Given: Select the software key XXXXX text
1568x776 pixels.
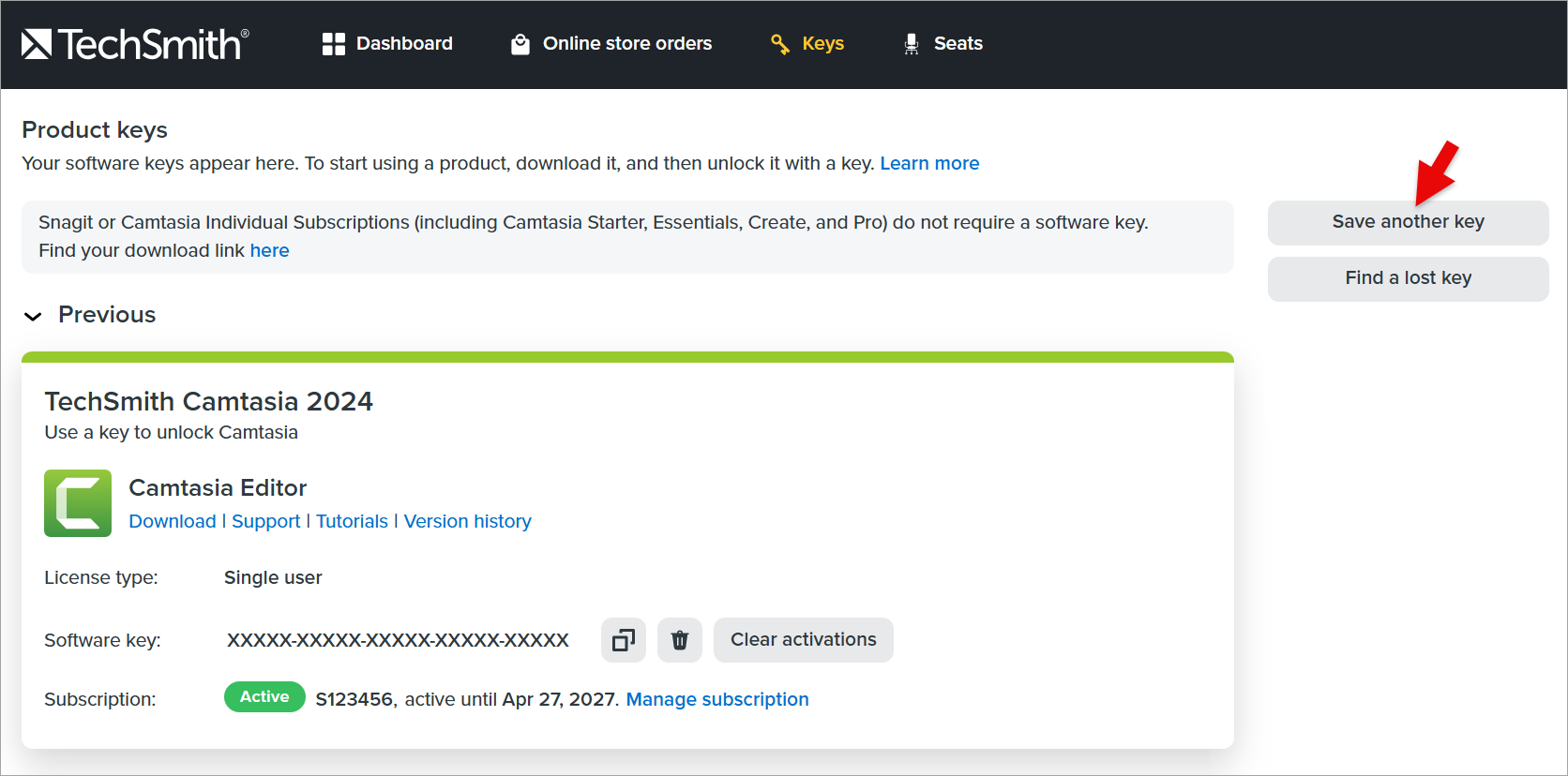Looking at the screenshot, I should point(398,640).
